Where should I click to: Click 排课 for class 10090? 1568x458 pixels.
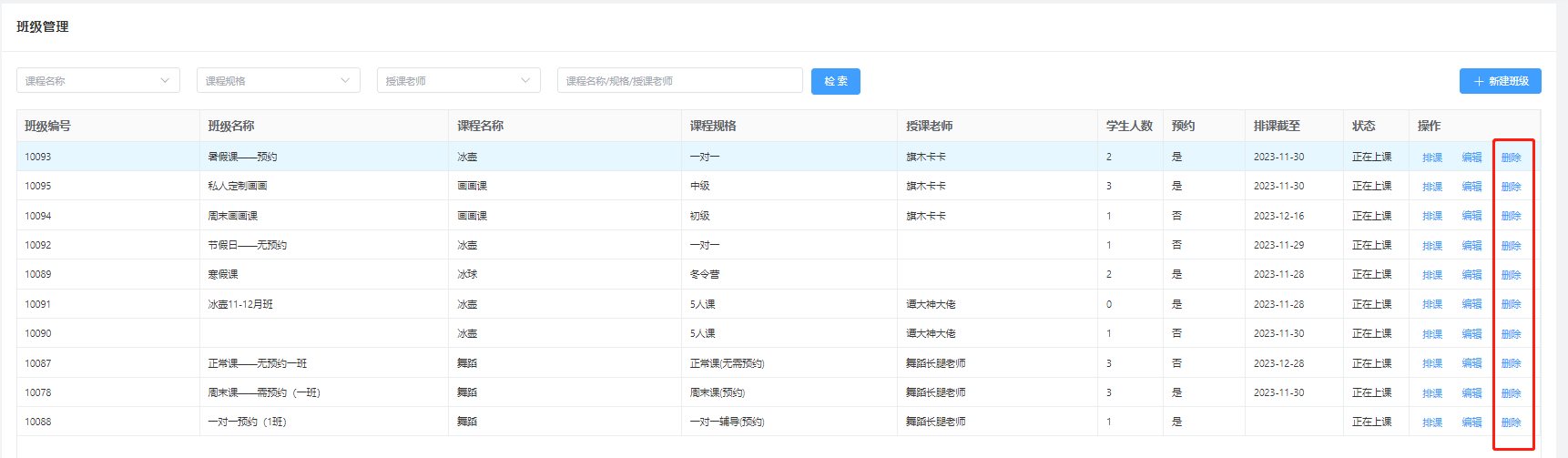coord(1432,334)
